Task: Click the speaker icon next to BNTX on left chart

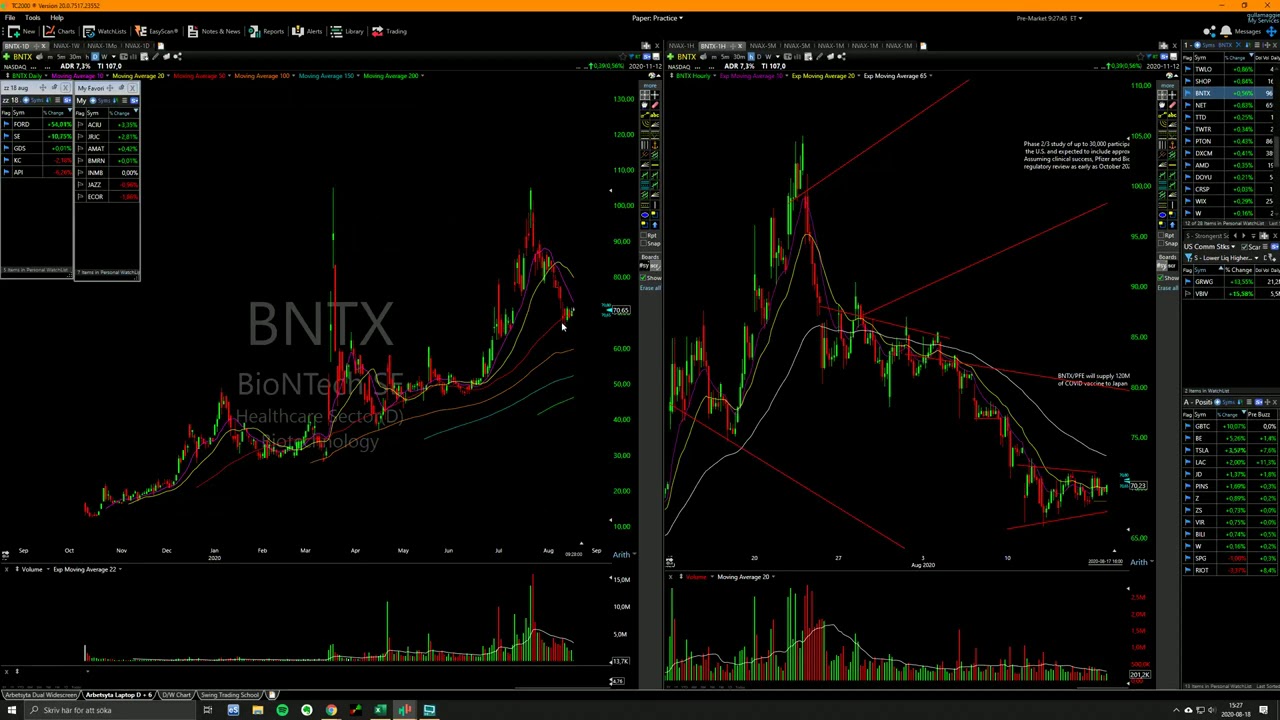Action: [x=39, y=57]
